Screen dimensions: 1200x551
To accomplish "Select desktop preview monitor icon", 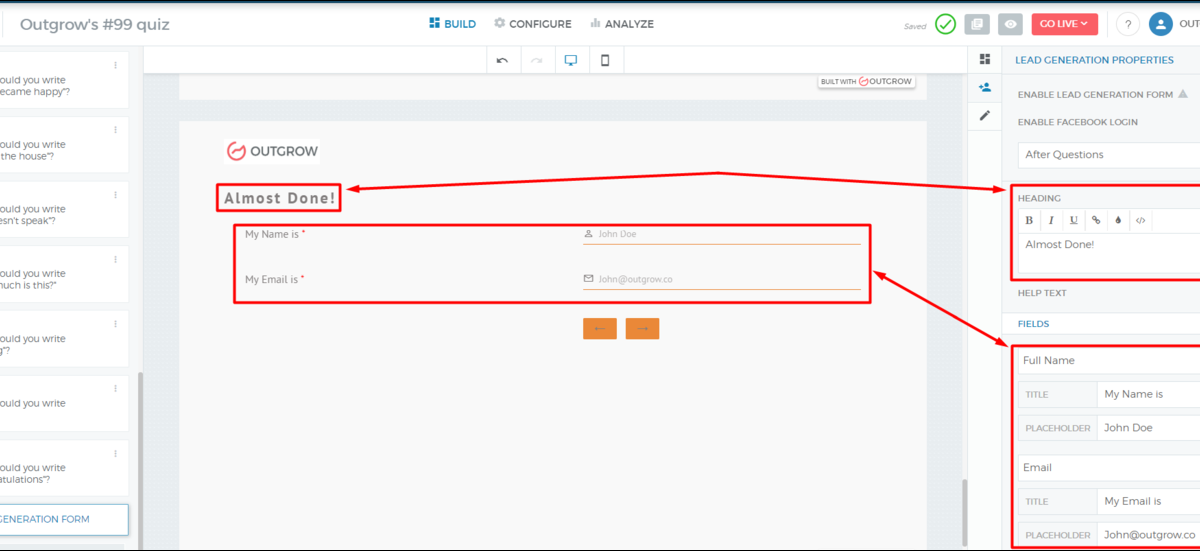I will tap(571, 61).
